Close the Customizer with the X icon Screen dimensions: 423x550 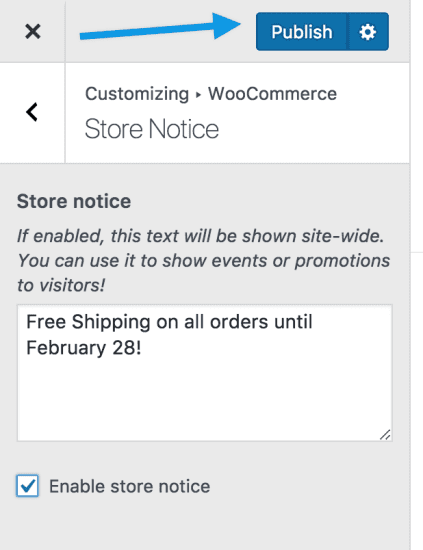pos(33,32)
